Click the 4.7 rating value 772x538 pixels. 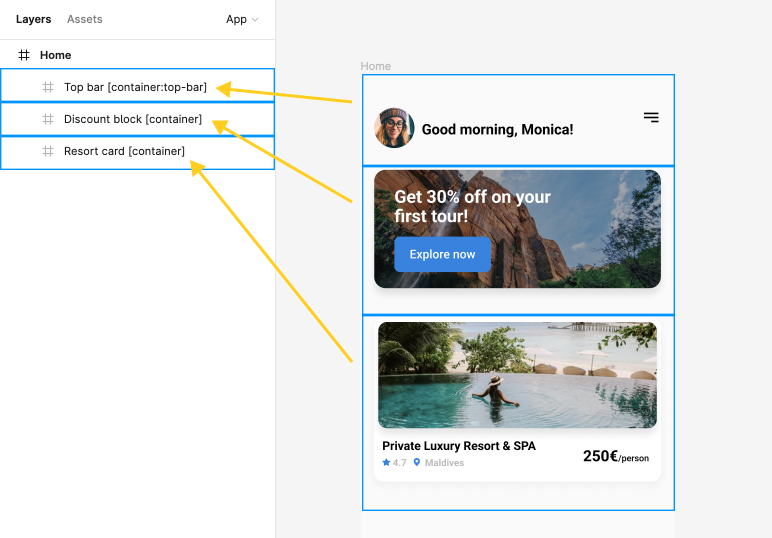[399, 463]
